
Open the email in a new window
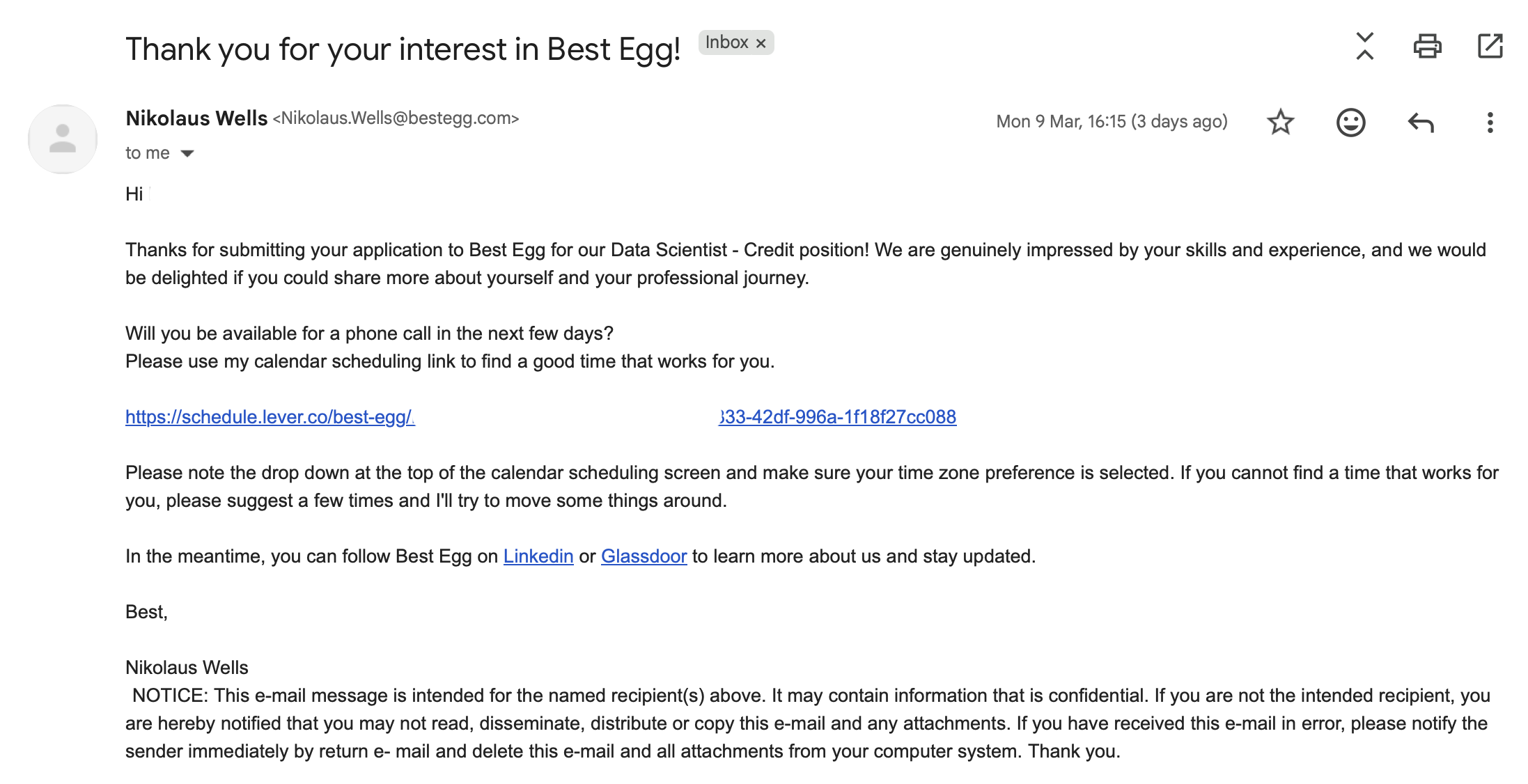1492,45
